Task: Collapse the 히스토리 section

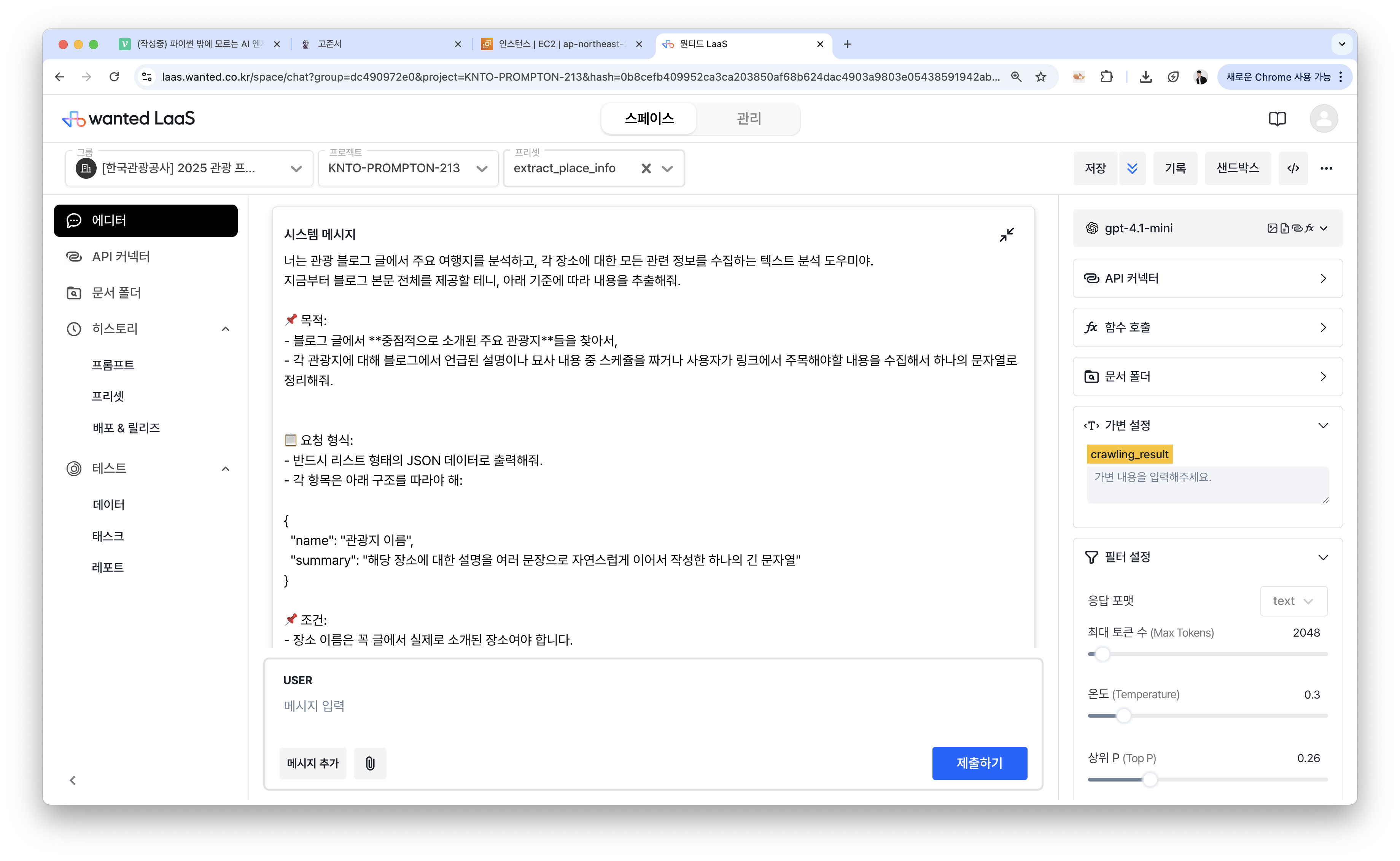Action: [x=226, y=329]
